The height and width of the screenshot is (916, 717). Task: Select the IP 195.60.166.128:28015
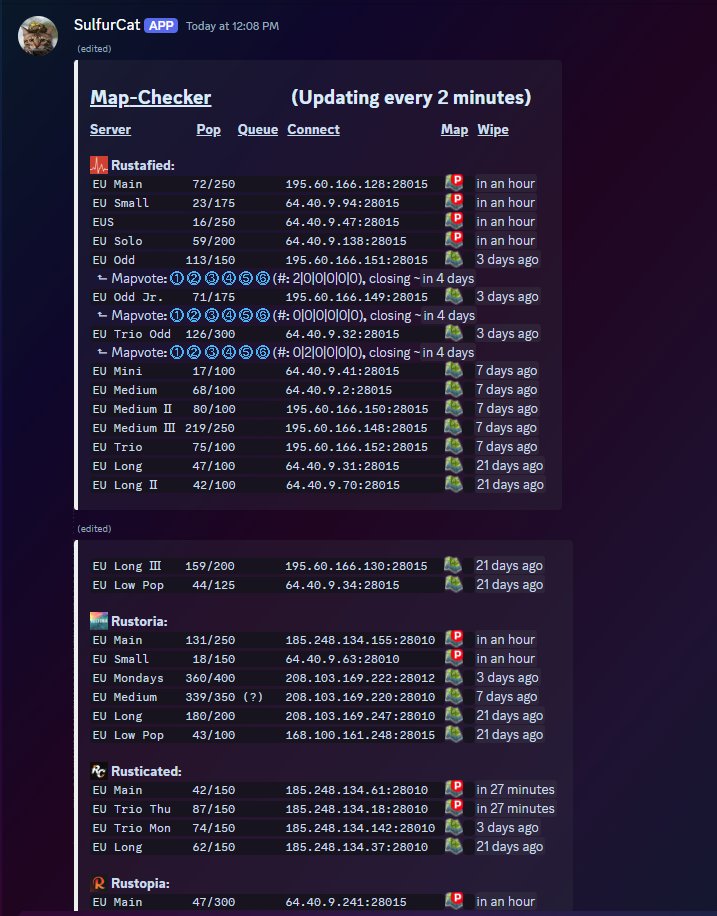(x=356, y=183)
